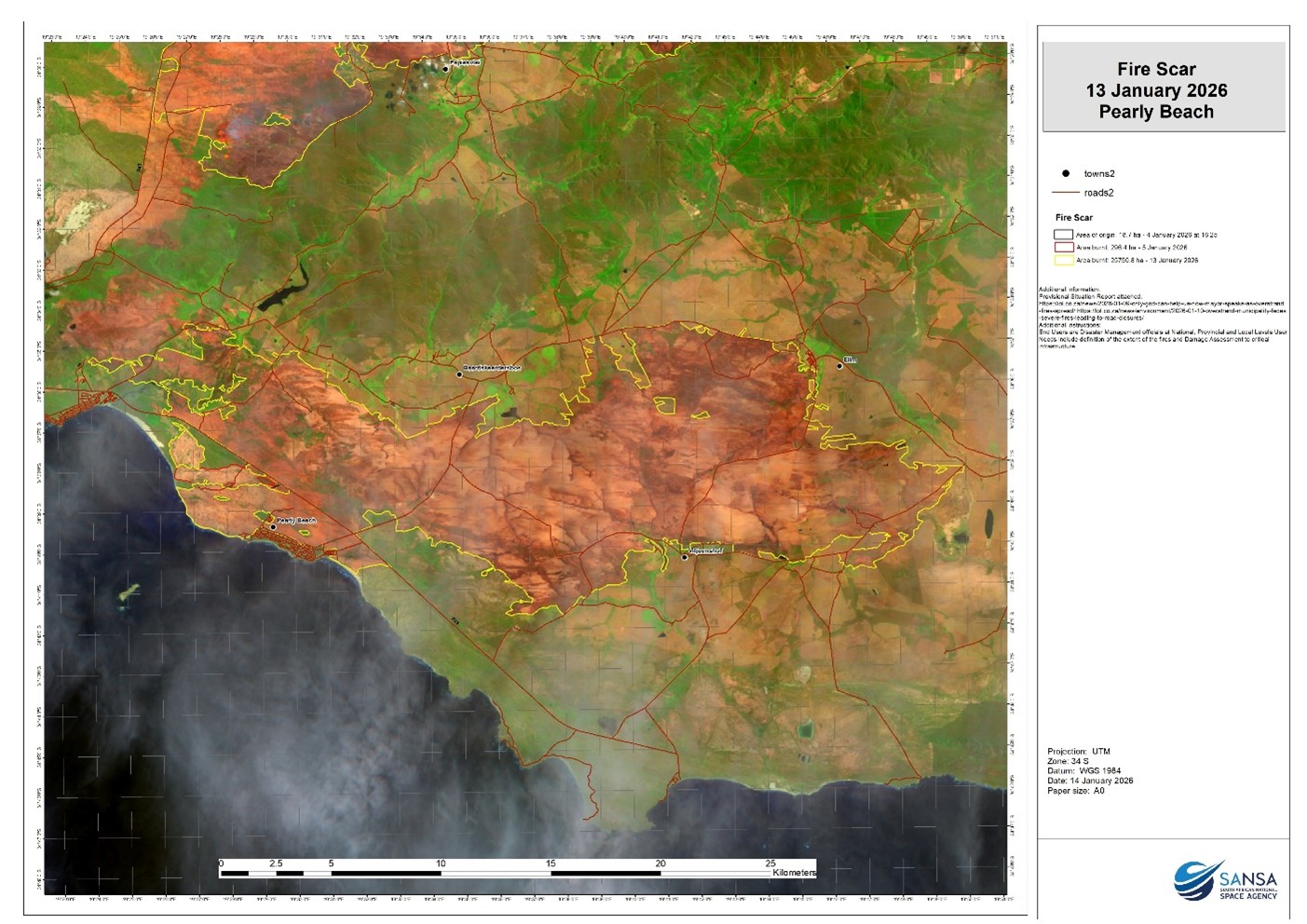Click the 'Elim' label on the map

pyautogui.click(x=850, y=359)
